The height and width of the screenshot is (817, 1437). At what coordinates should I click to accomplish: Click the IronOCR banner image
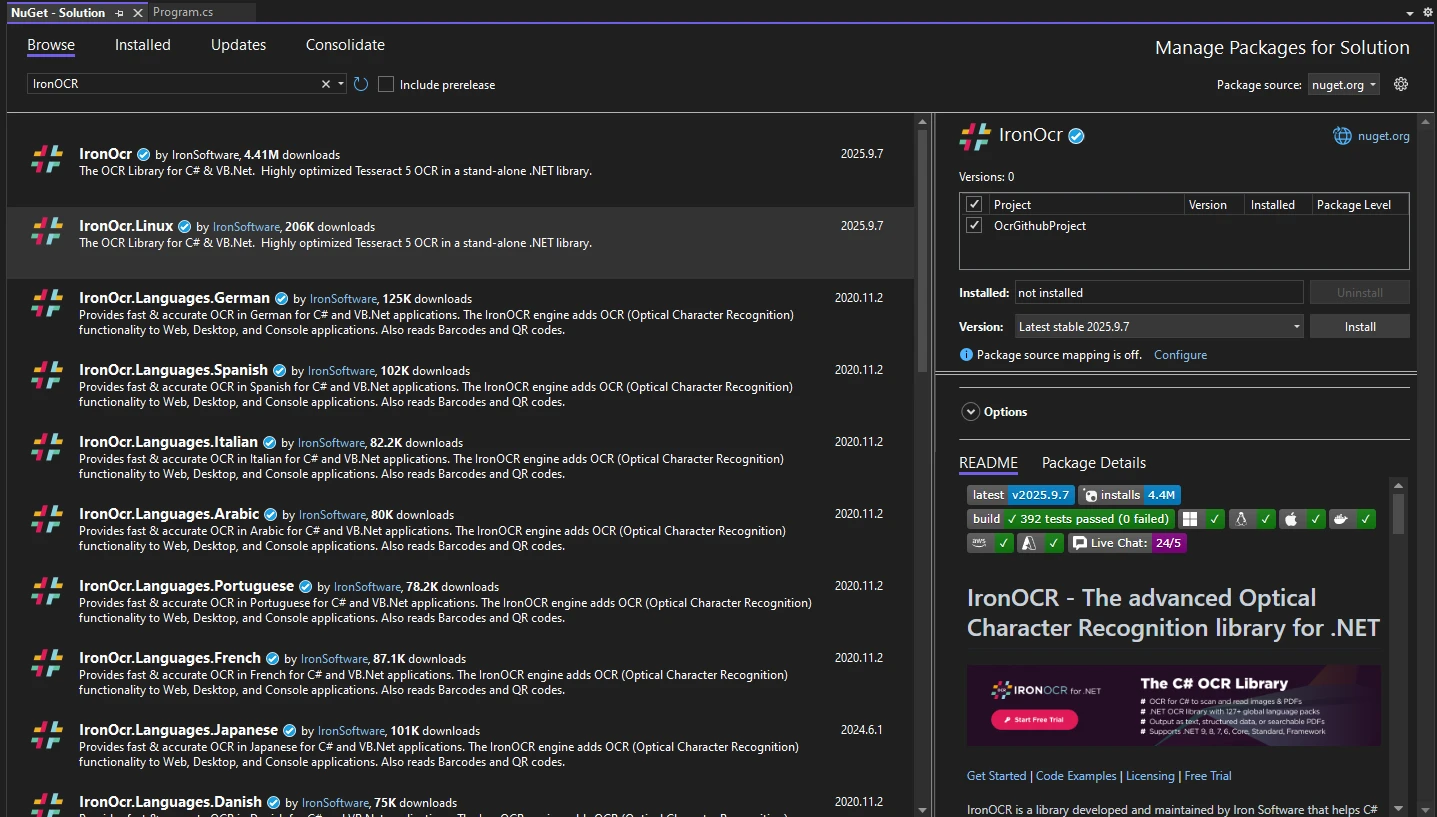(x=1173, y=705)
